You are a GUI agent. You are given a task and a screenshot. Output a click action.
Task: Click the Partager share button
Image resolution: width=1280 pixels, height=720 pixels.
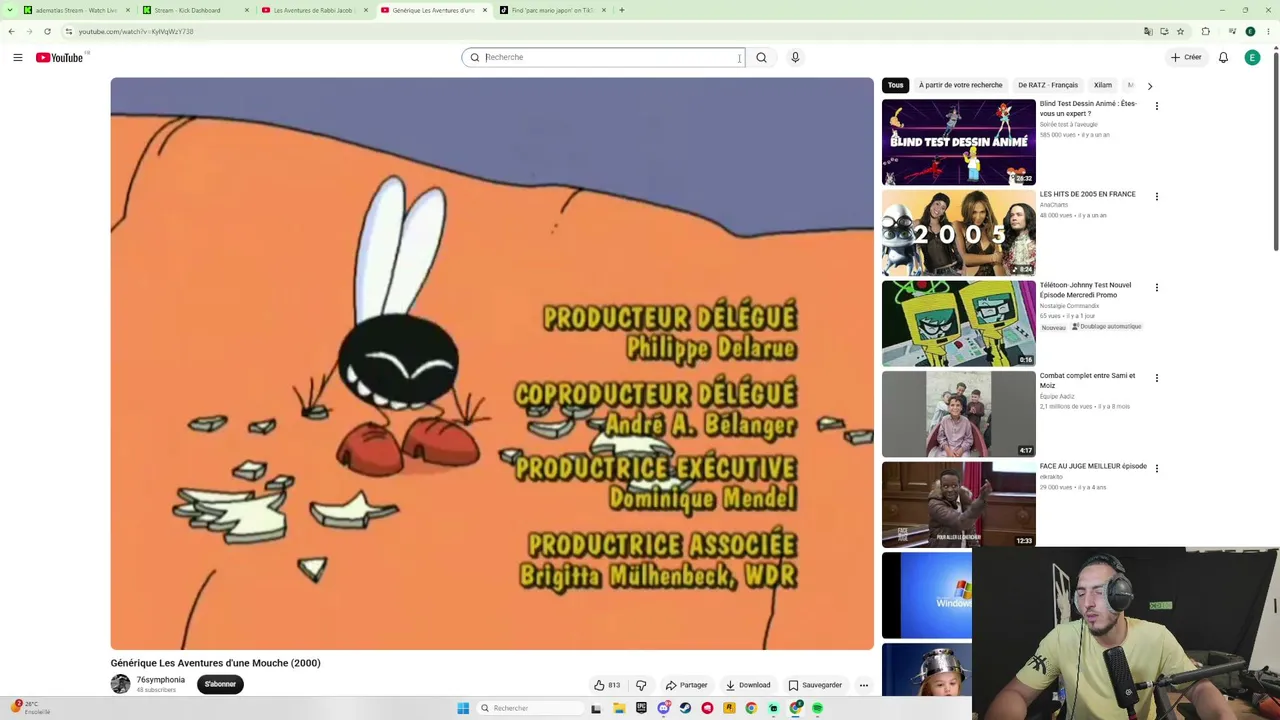pyautogui.click(x=687, y=685)
